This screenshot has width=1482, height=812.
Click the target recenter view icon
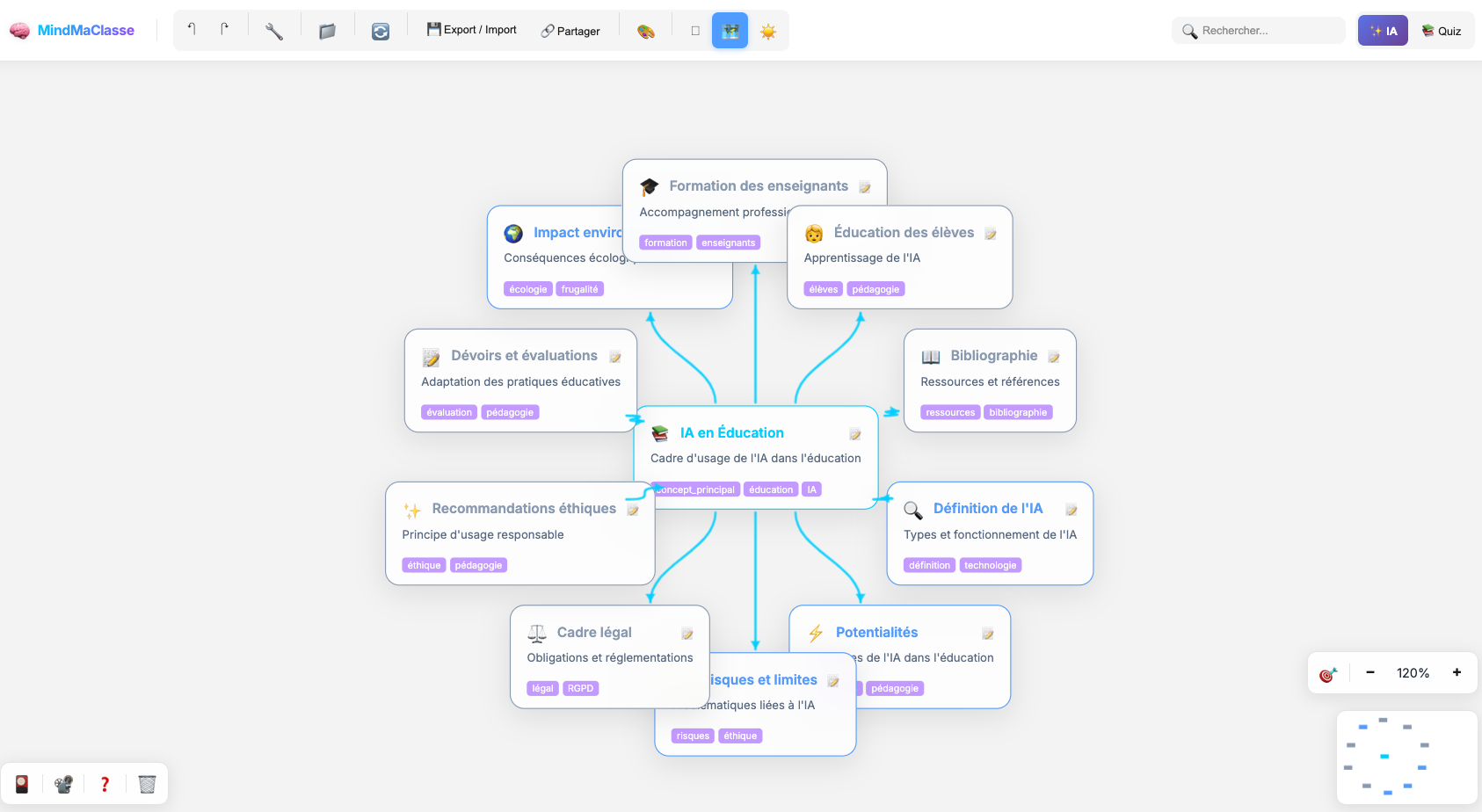[x=1328, y=673]
